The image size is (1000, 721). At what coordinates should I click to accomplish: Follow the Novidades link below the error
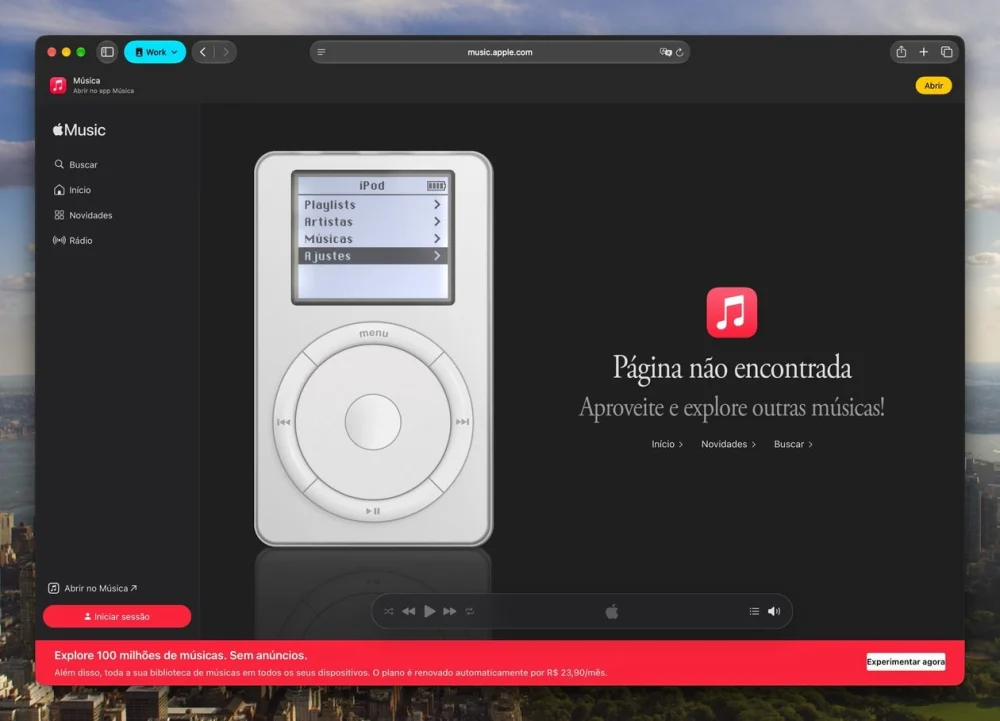[728, 444]
